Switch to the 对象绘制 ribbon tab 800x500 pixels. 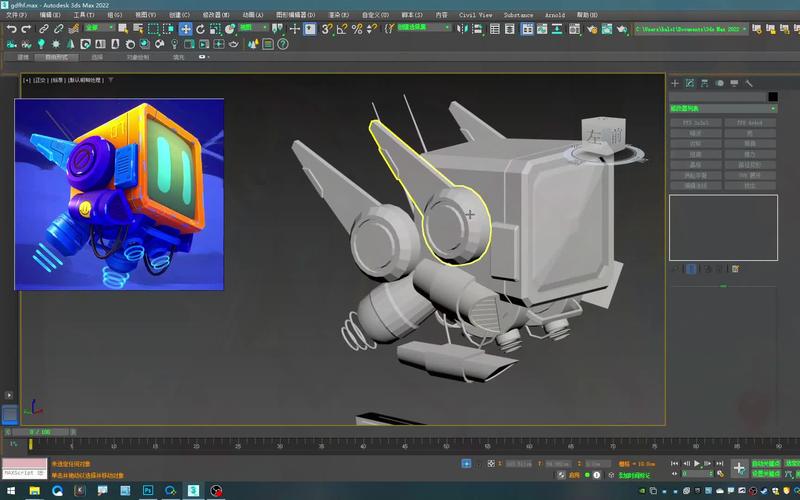pos(137,57)
